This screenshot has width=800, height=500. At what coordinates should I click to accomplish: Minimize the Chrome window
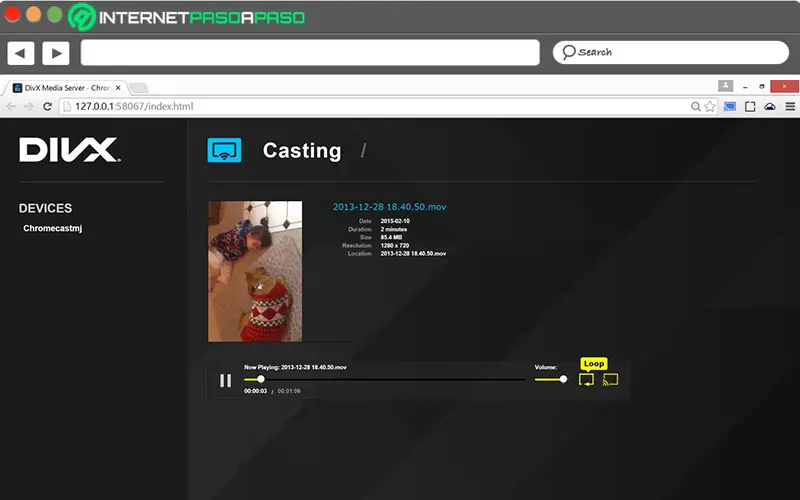745,87
